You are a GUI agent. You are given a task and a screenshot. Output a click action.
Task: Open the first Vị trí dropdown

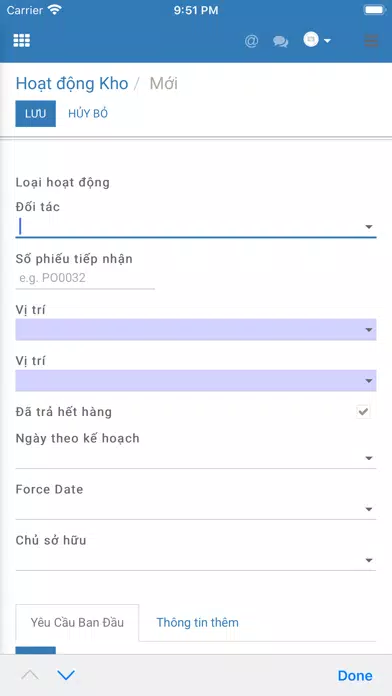[196, 330]
